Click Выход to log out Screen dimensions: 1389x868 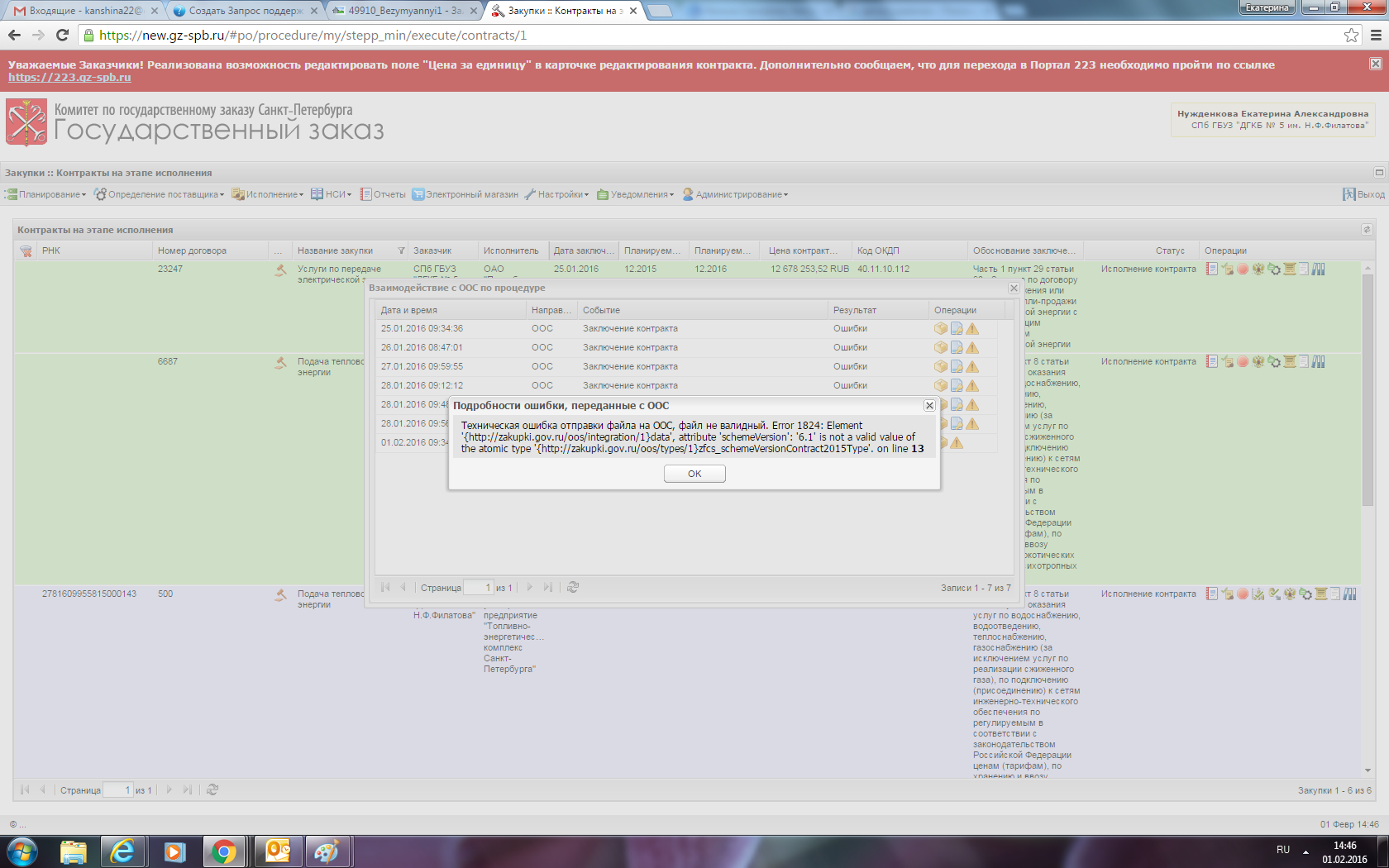tap(1364, 194)
